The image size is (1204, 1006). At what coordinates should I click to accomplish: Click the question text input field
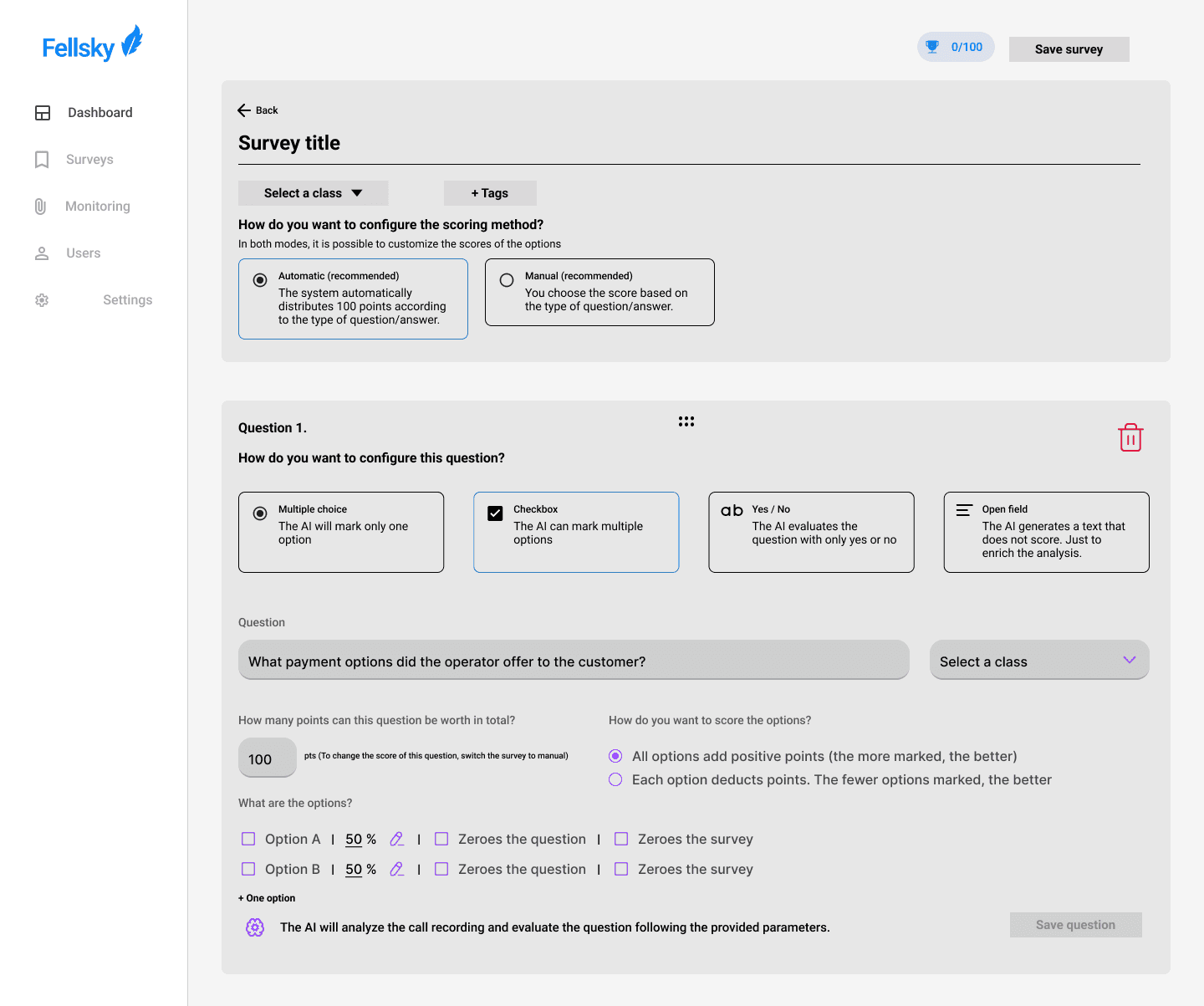574,661
